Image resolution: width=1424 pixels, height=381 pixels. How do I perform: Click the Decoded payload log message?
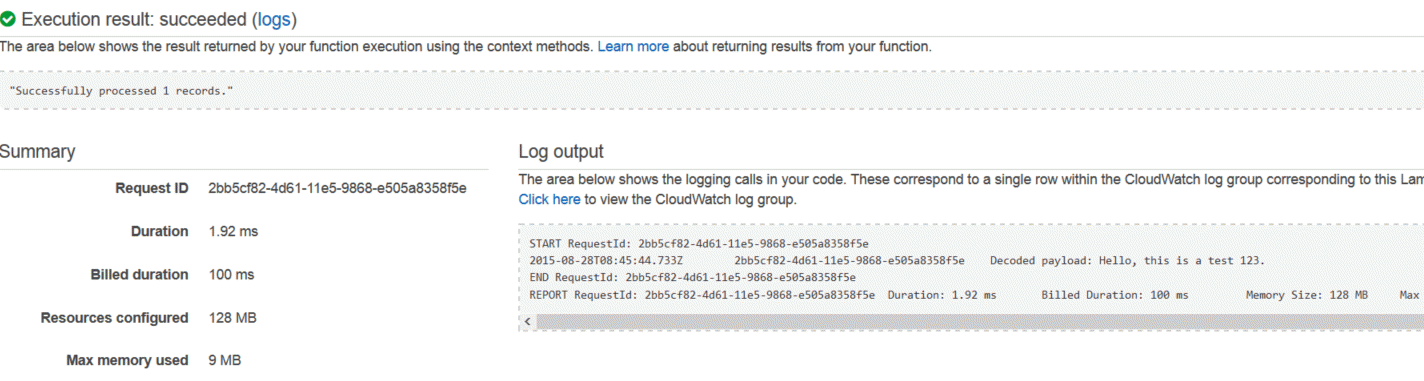1127,261
